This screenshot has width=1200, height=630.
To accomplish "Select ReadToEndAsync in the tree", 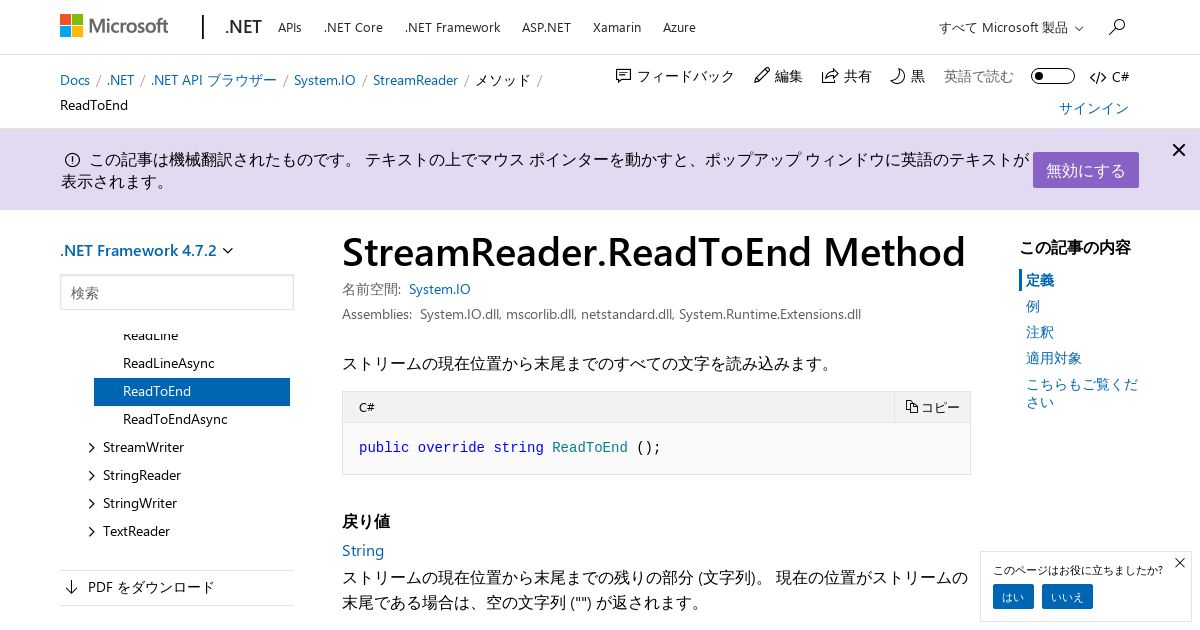I will (x=175, y=419).
